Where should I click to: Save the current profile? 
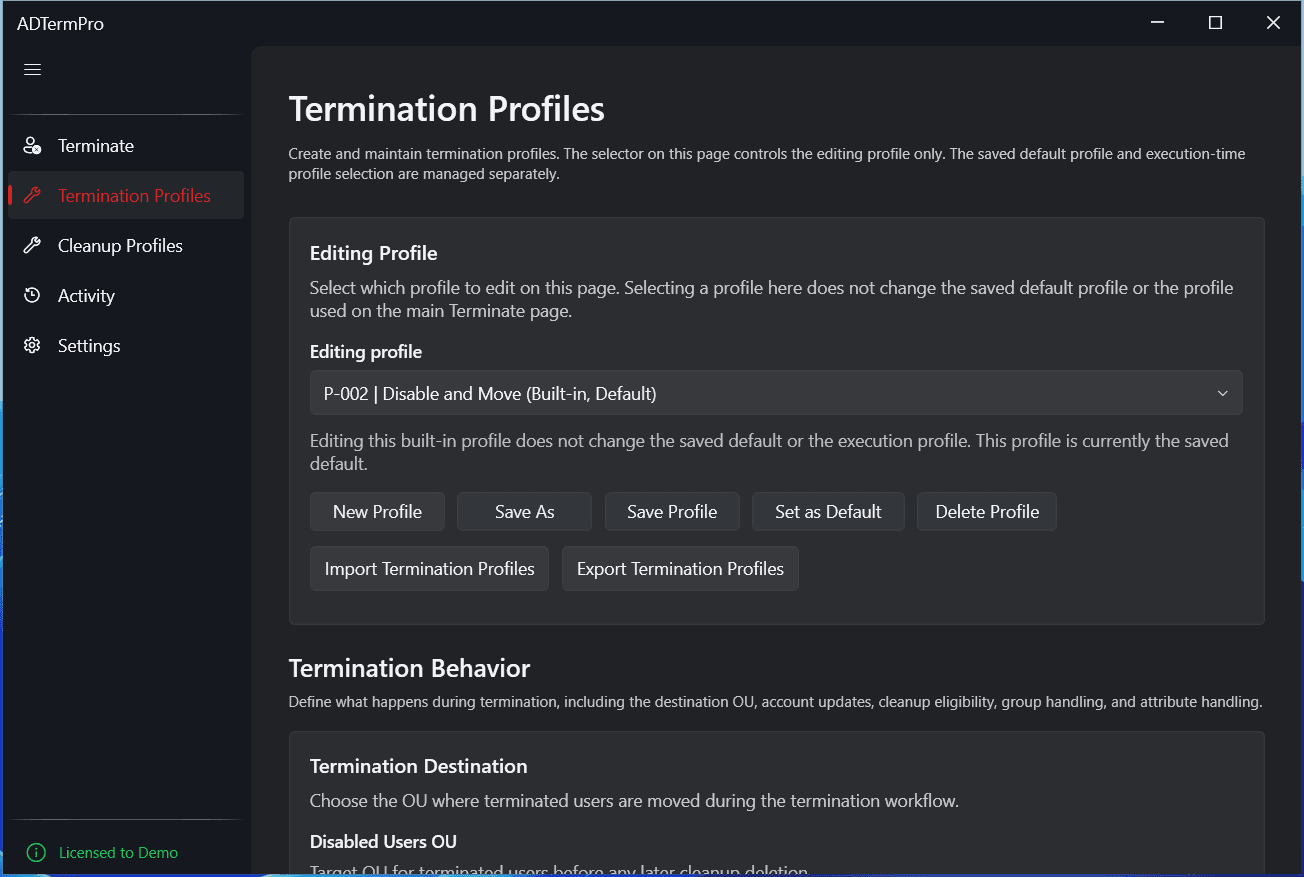tap(671, 511)
